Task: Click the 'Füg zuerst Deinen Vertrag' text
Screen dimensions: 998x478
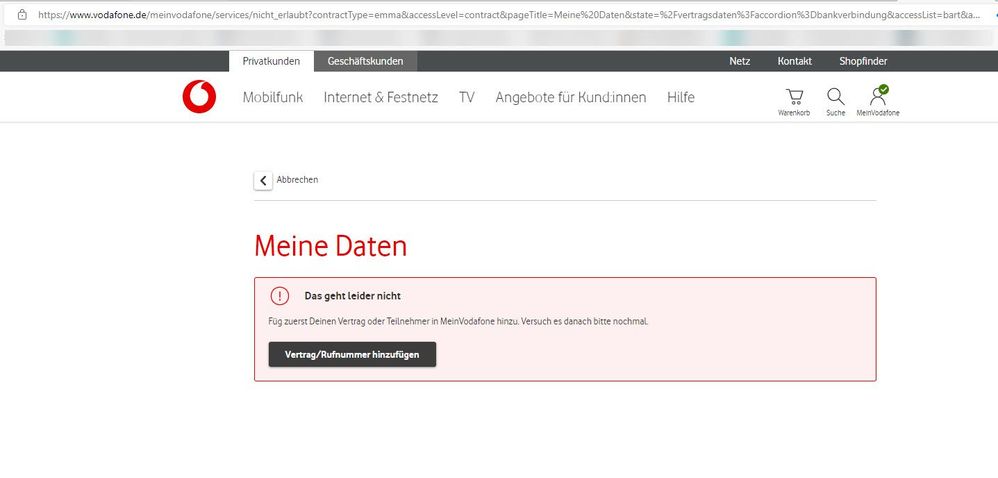Action: point(458,321)
